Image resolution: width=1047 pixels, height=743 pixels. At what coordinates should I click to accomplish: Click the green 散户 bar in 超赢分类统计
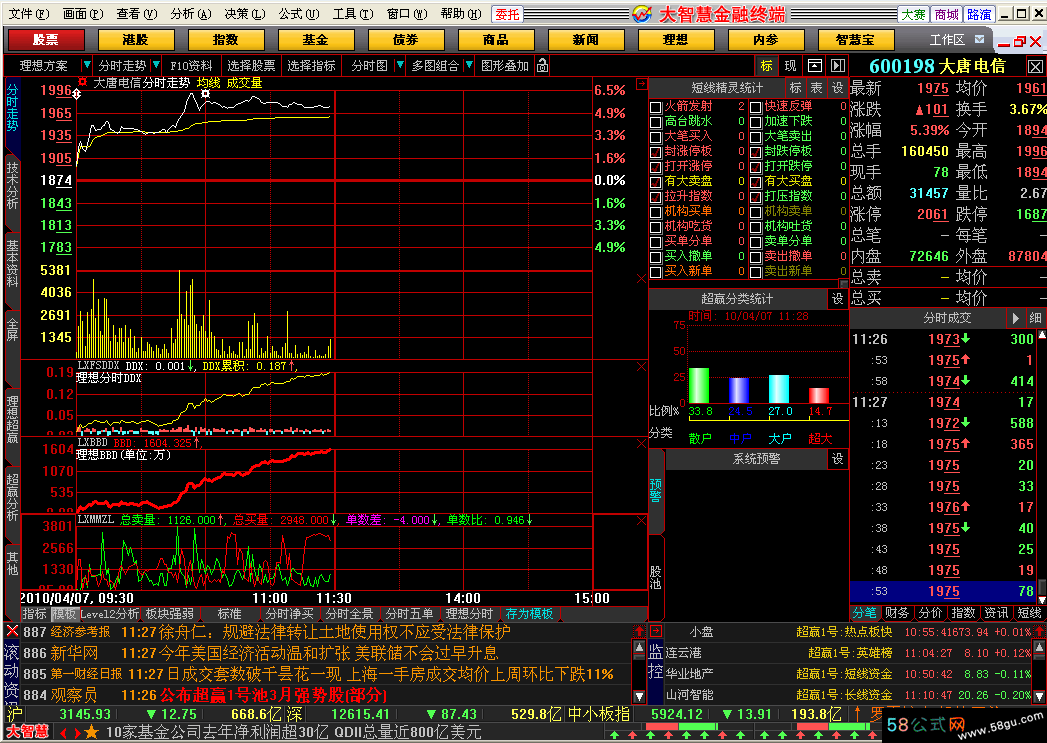pos(698,386)
